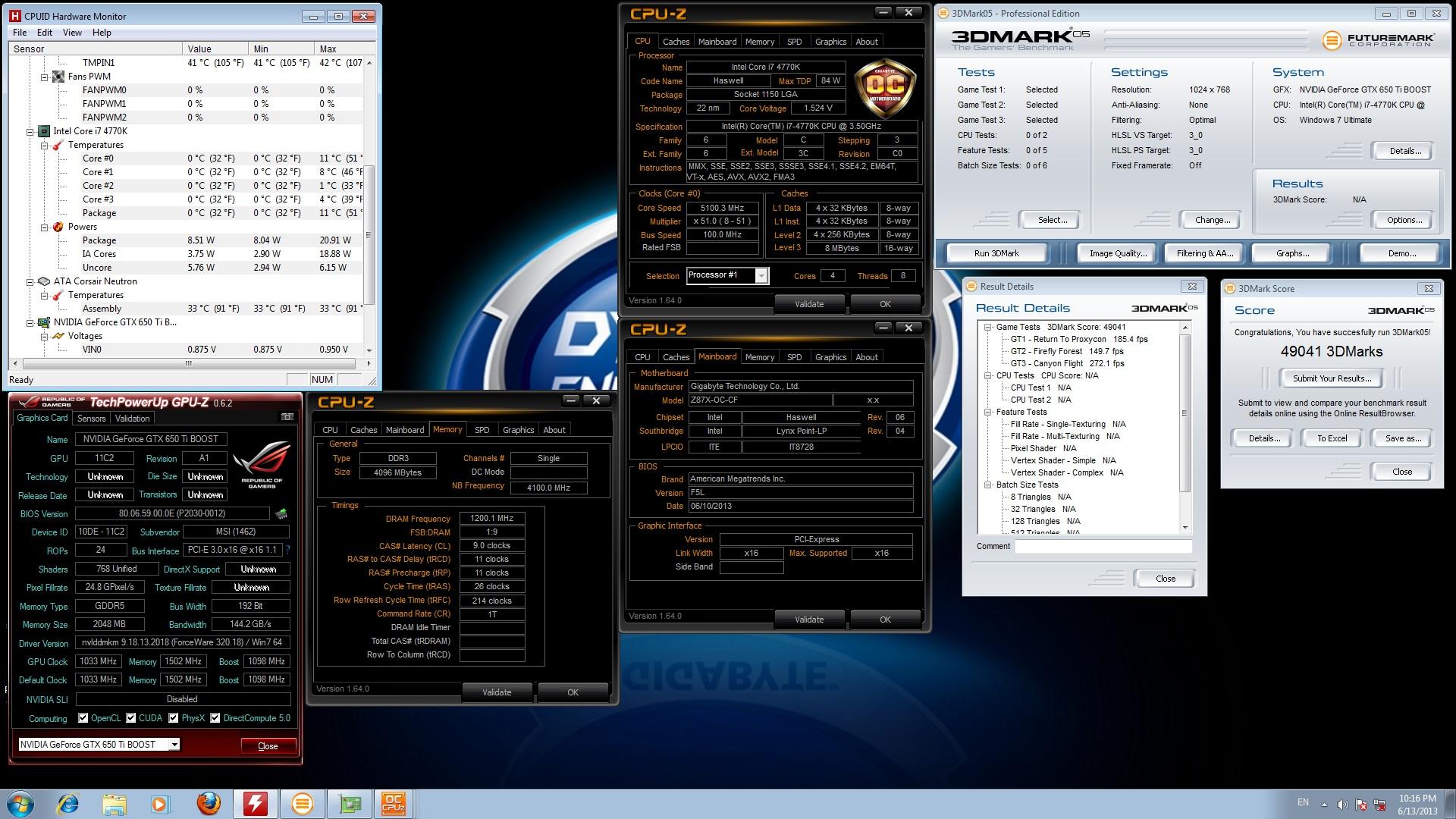Toggle the DirectCompute 5.0 checkbox

[x=215, y=717]
